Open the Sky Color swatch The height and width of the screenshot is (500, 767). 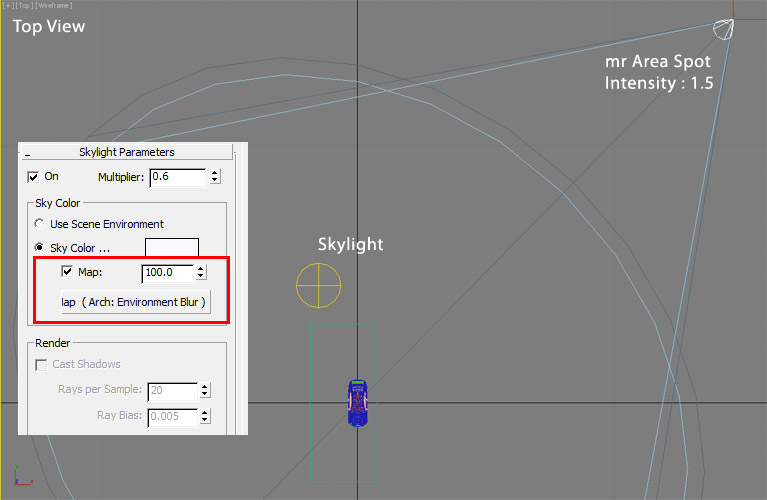coord(172,248)
